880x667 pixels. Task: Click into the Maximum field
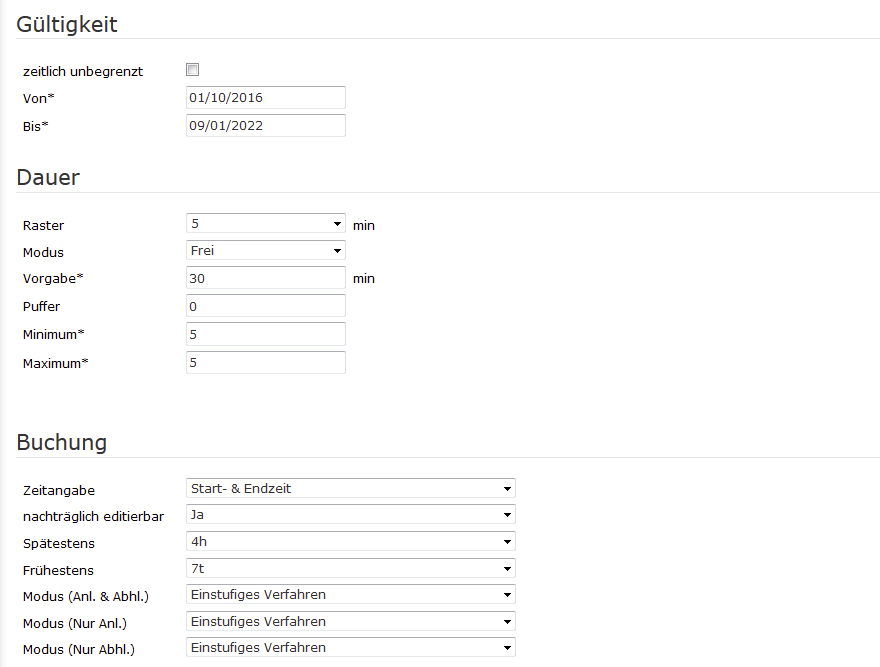(266, 362)
